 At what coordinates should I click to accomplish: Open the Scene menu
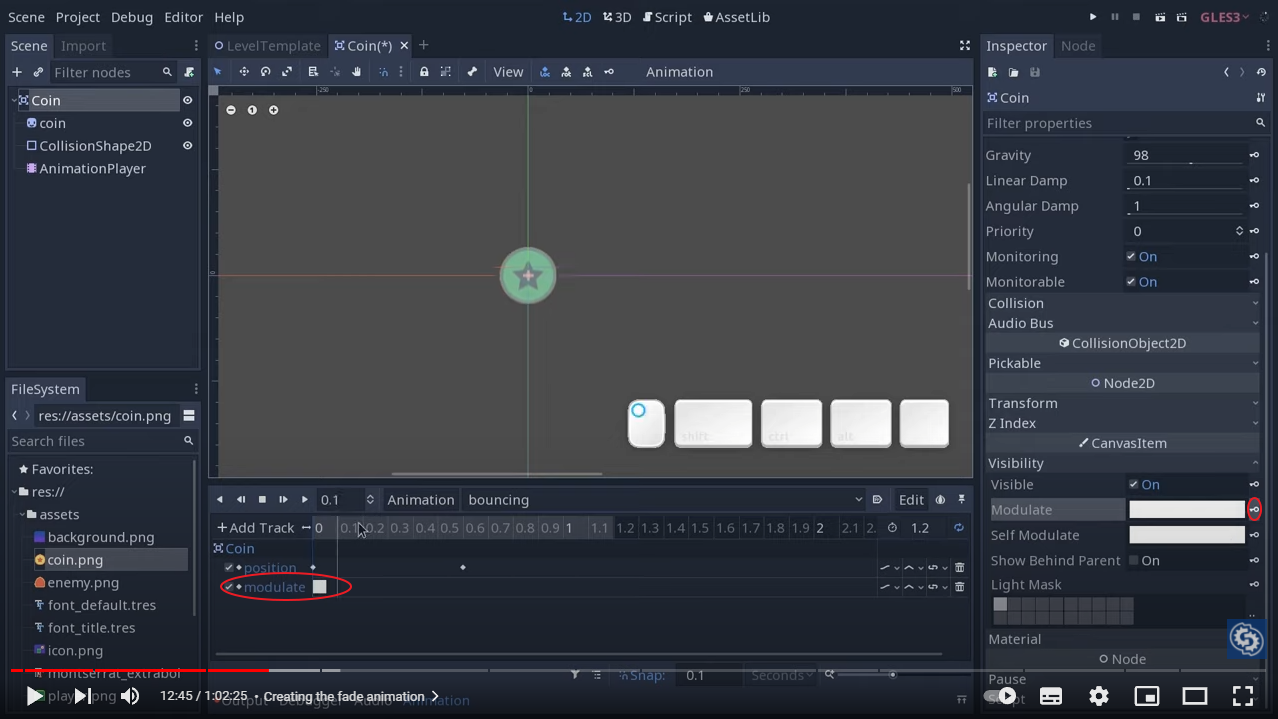pyautogui.click(x=27, y=17)
